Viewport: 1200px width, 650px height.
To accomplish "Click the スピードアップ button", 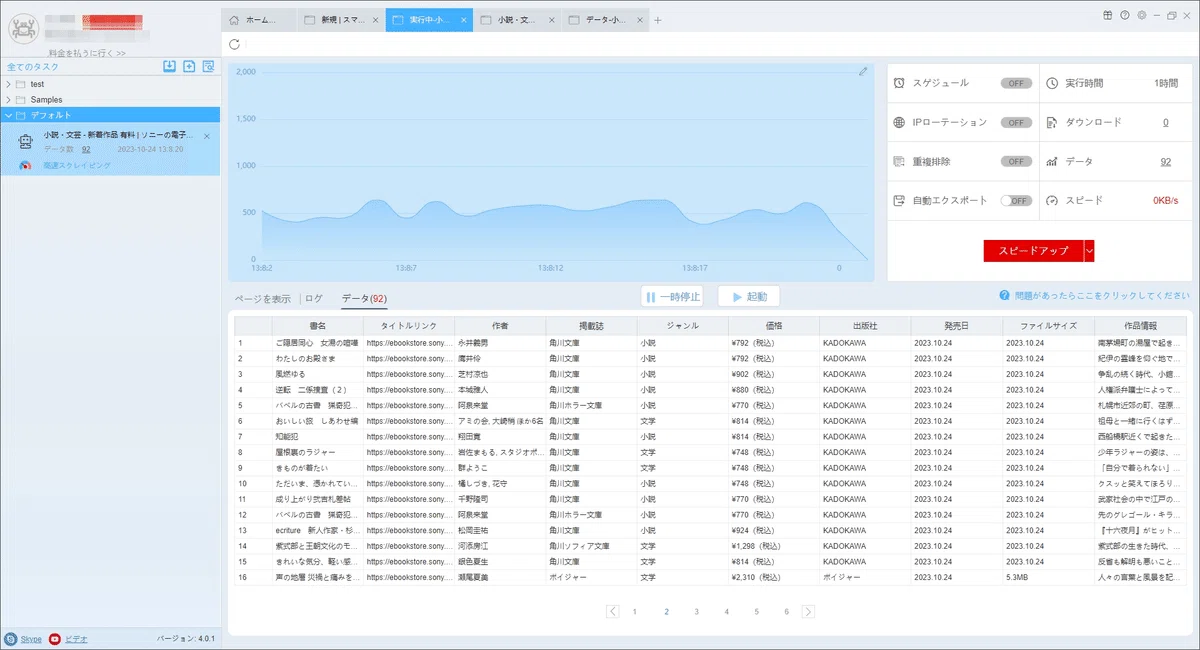I will click(1033, 250).
